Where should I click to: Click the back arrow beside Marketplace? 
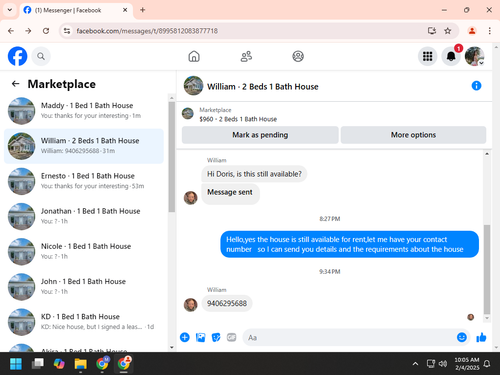tap(16, 84)
